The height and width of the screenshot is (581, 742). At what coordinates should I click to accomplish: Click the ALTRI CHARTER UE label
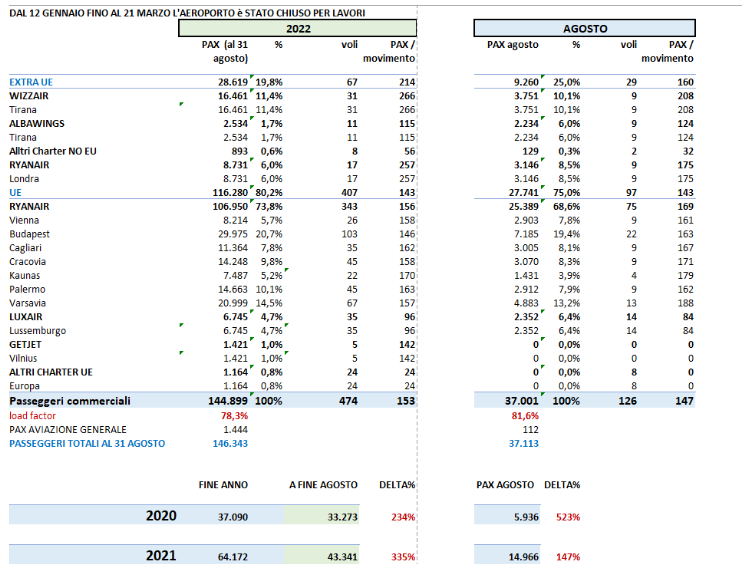click(51, 372)
